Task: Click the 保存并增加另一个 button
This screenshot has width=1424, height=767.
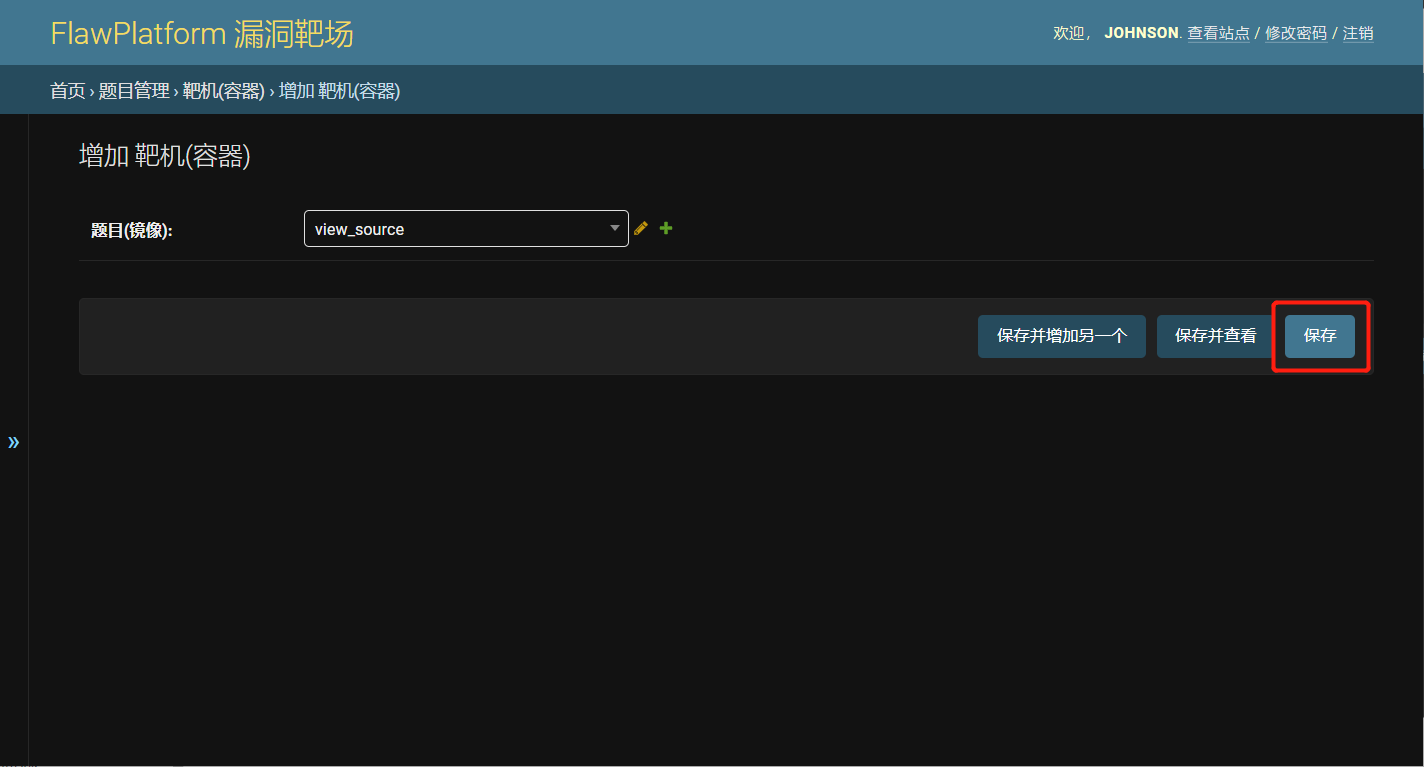Action: coord(1062,336)
